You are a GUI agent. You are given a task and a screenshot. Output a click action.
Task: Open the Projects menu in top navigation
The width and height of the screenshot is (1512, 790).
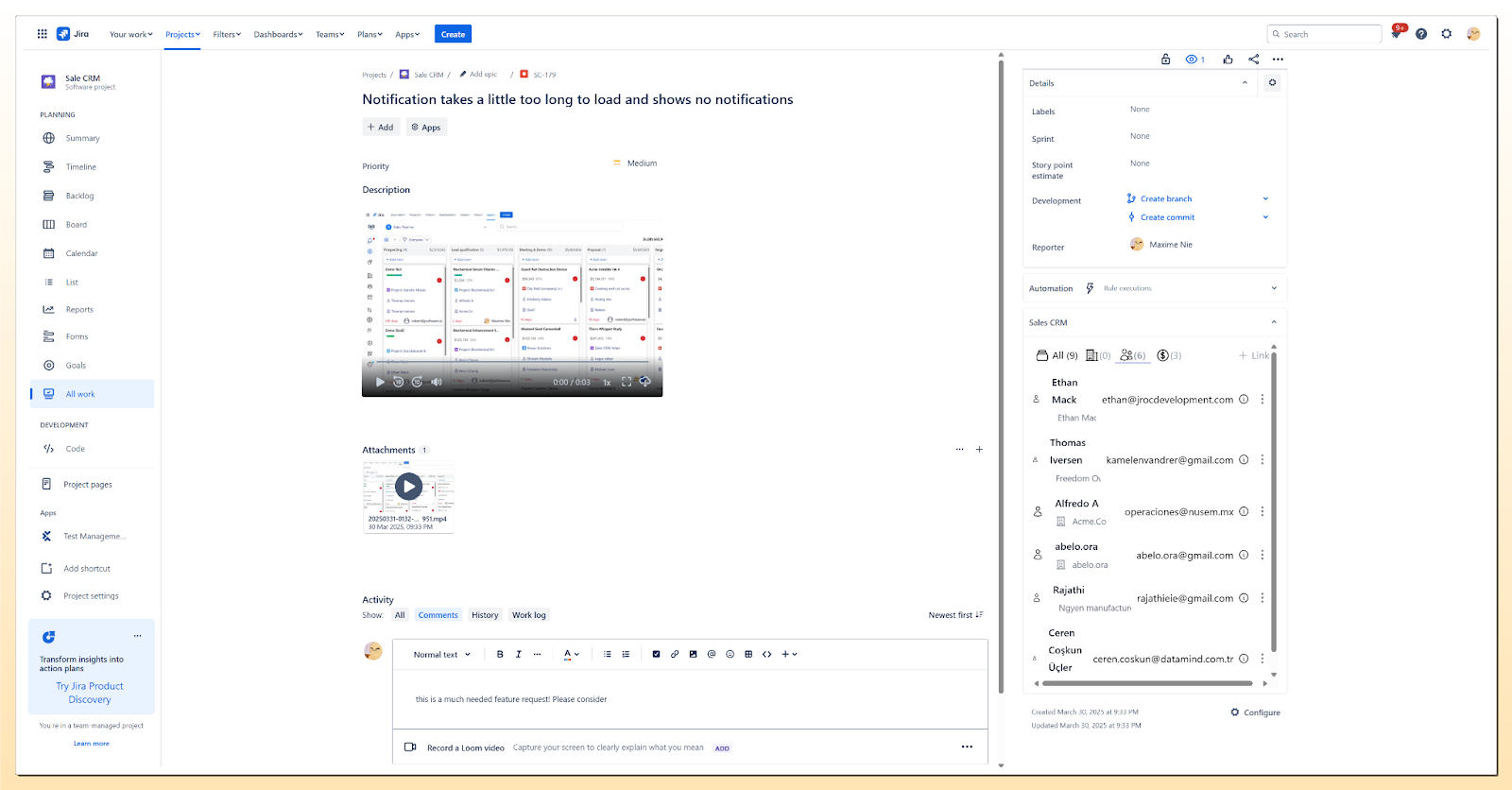click(x=182, y=34)
